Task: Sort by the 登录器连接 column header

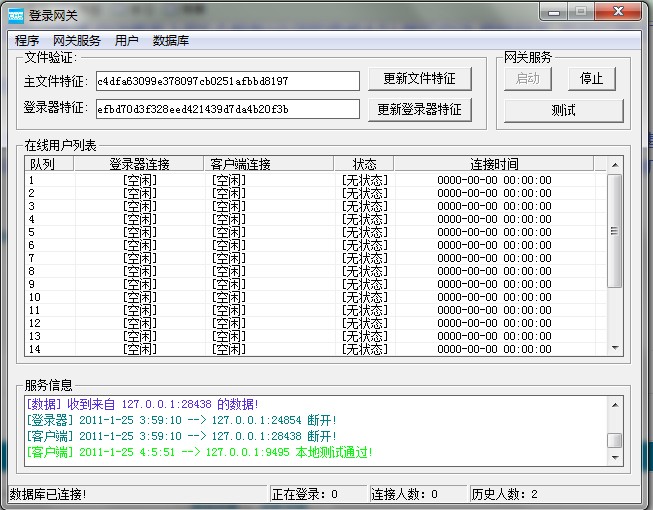Action: pyautogui.click(x=140, y=164)
